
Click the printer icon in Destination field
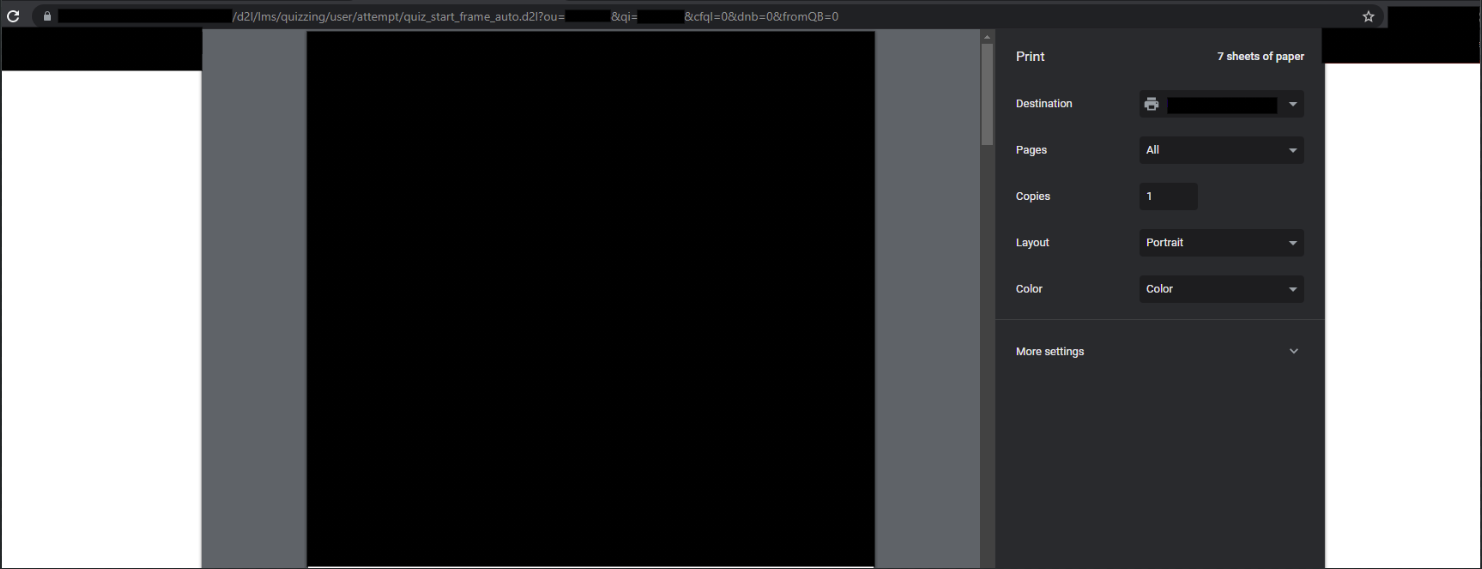point(1152,104)
